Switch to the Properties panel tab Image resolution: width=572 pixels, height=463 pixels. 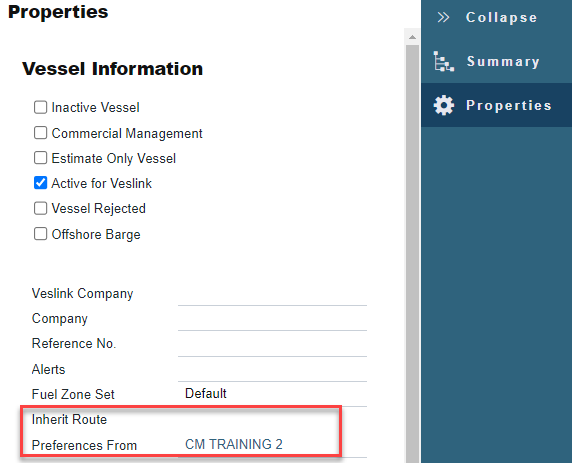coord(496,105)
